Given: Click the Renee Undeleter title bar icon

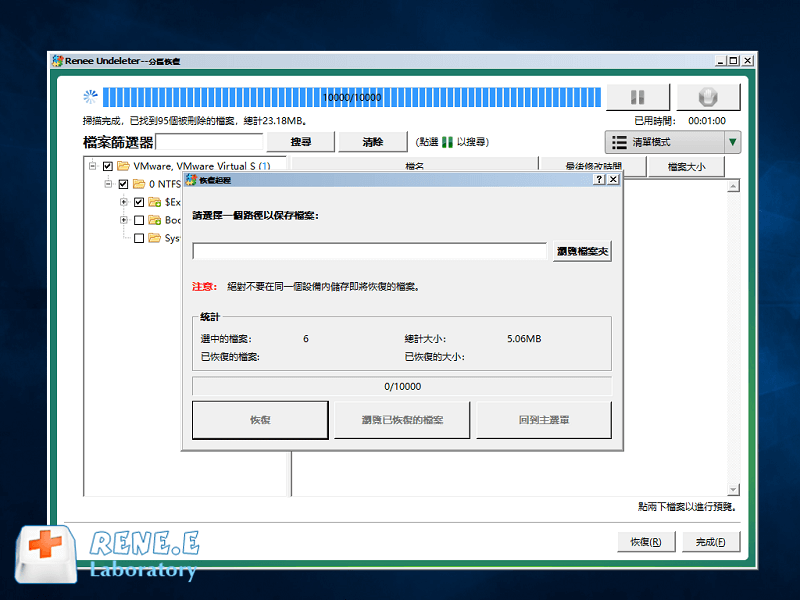Looking at the screenshot, I should [57, 61].
